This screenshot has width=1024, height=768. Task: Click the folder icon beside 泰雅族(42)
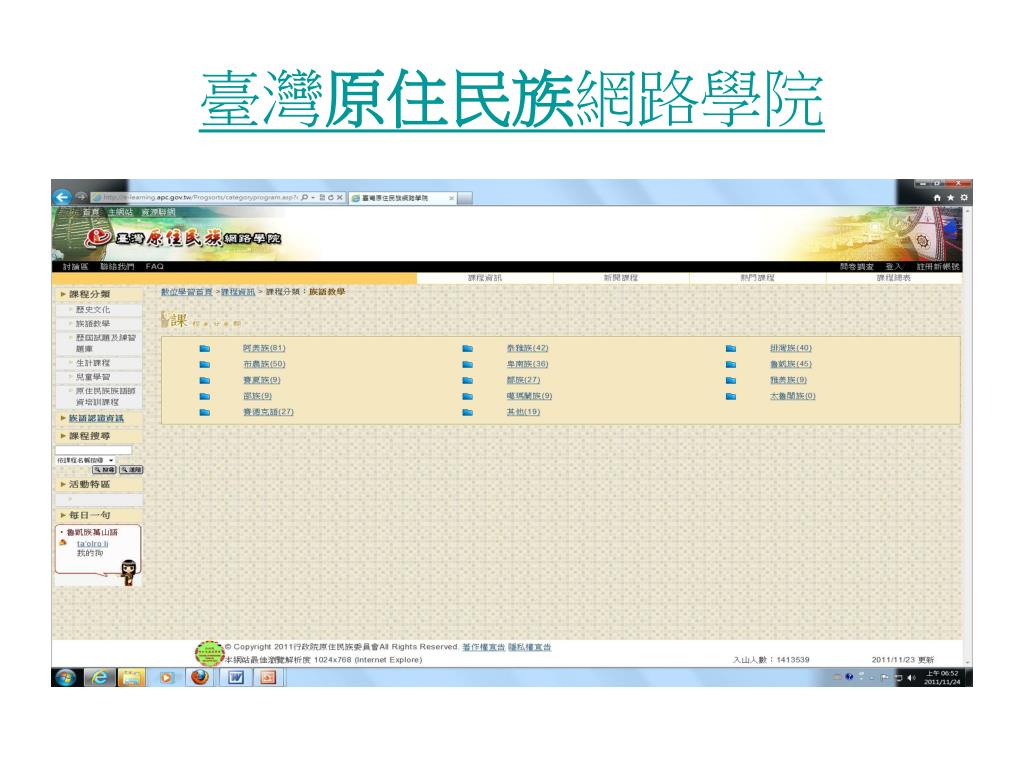click(468, 349)
